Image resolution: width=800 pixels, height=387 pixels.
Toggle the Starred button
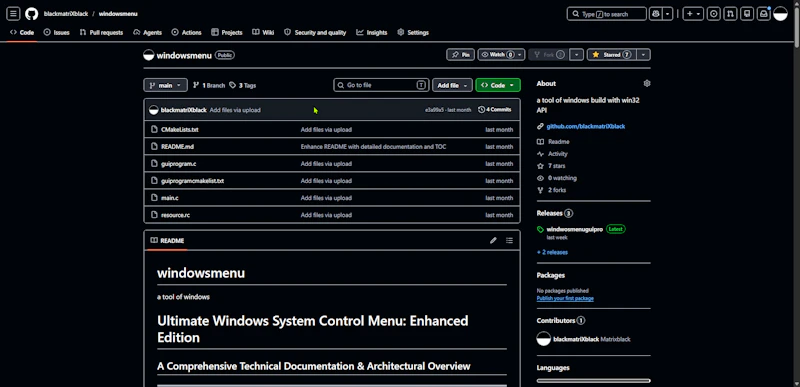click(612, 55)
